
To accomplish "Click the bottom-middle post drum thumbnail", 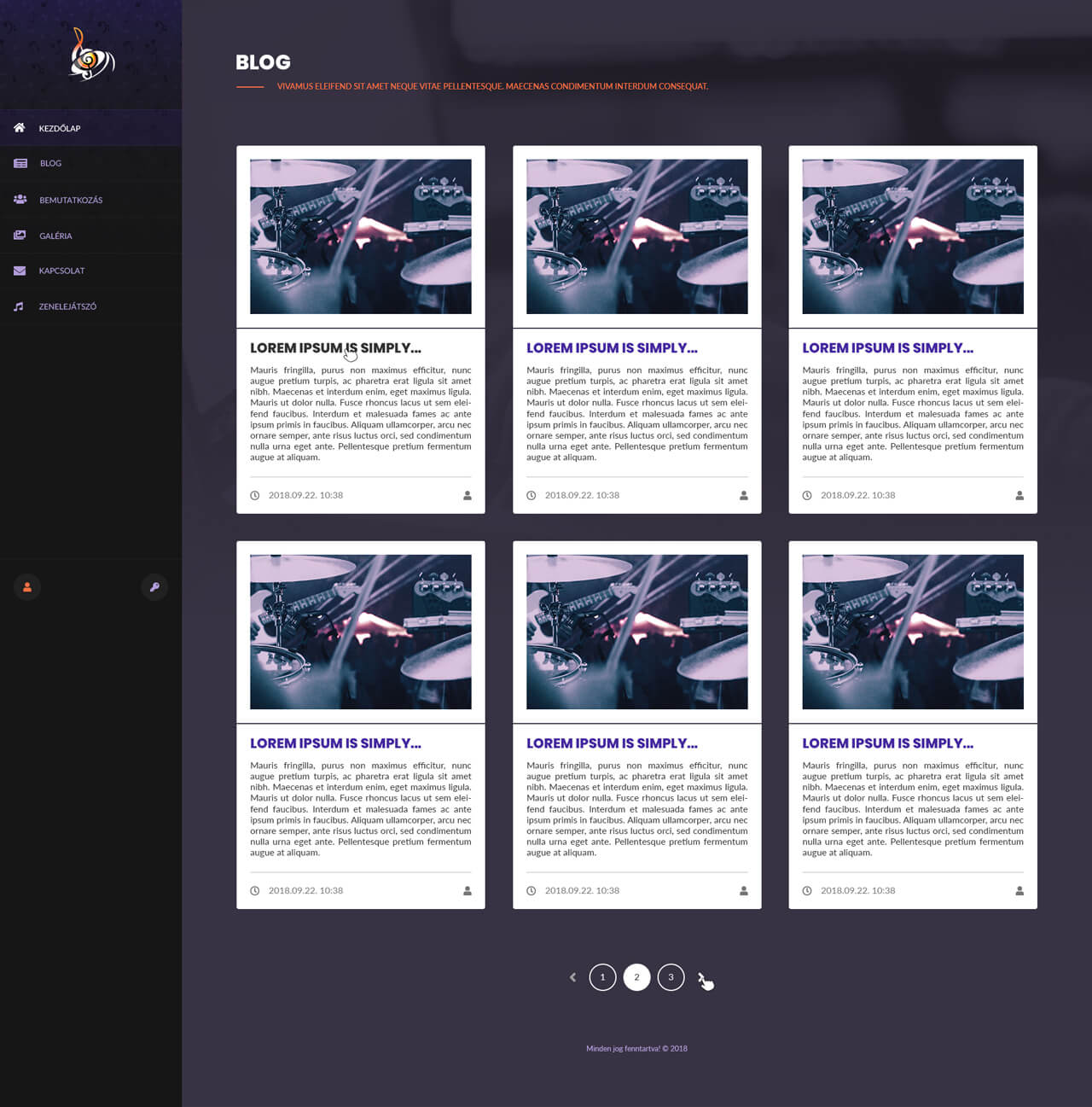I will point(636,632).
